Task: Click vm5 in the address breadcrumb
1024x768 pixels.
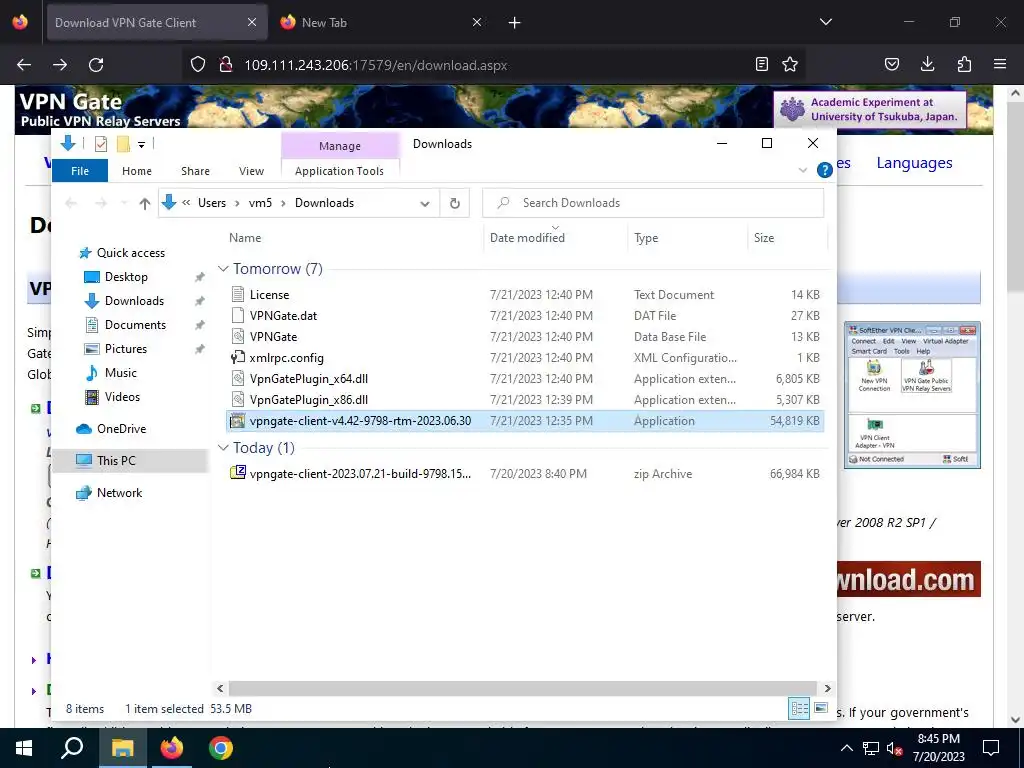Action: click(x=260, y=203)
